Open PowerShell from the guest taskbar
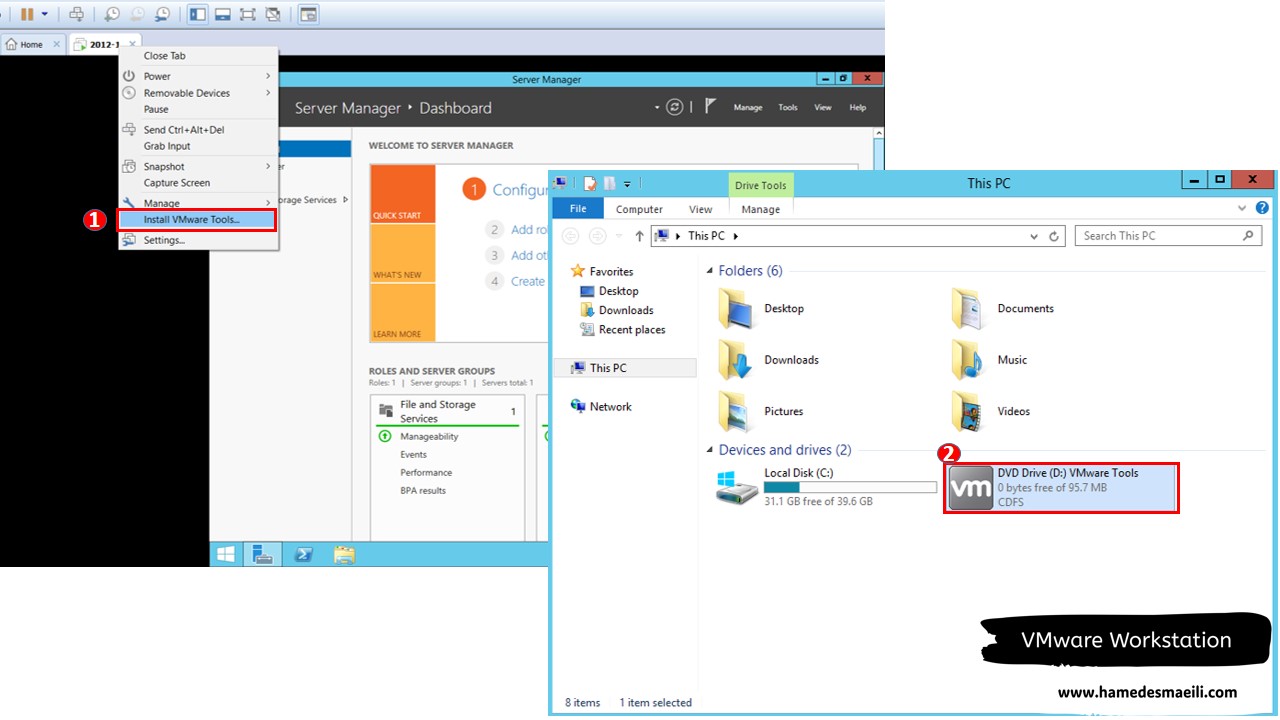Image resolution: width=1280 pixels, height=720 pixels. (303, 554)
